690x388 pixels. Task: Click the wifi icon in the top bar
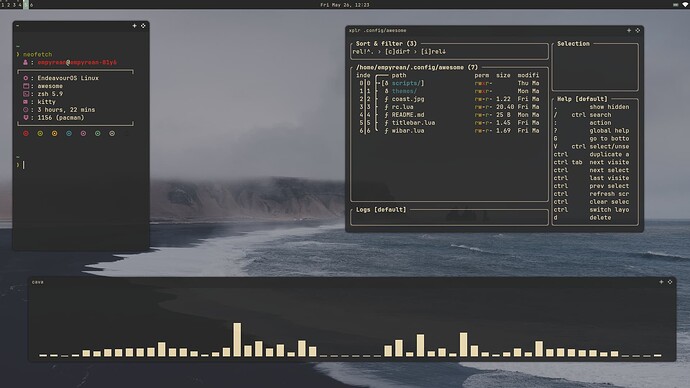point(686,4)
